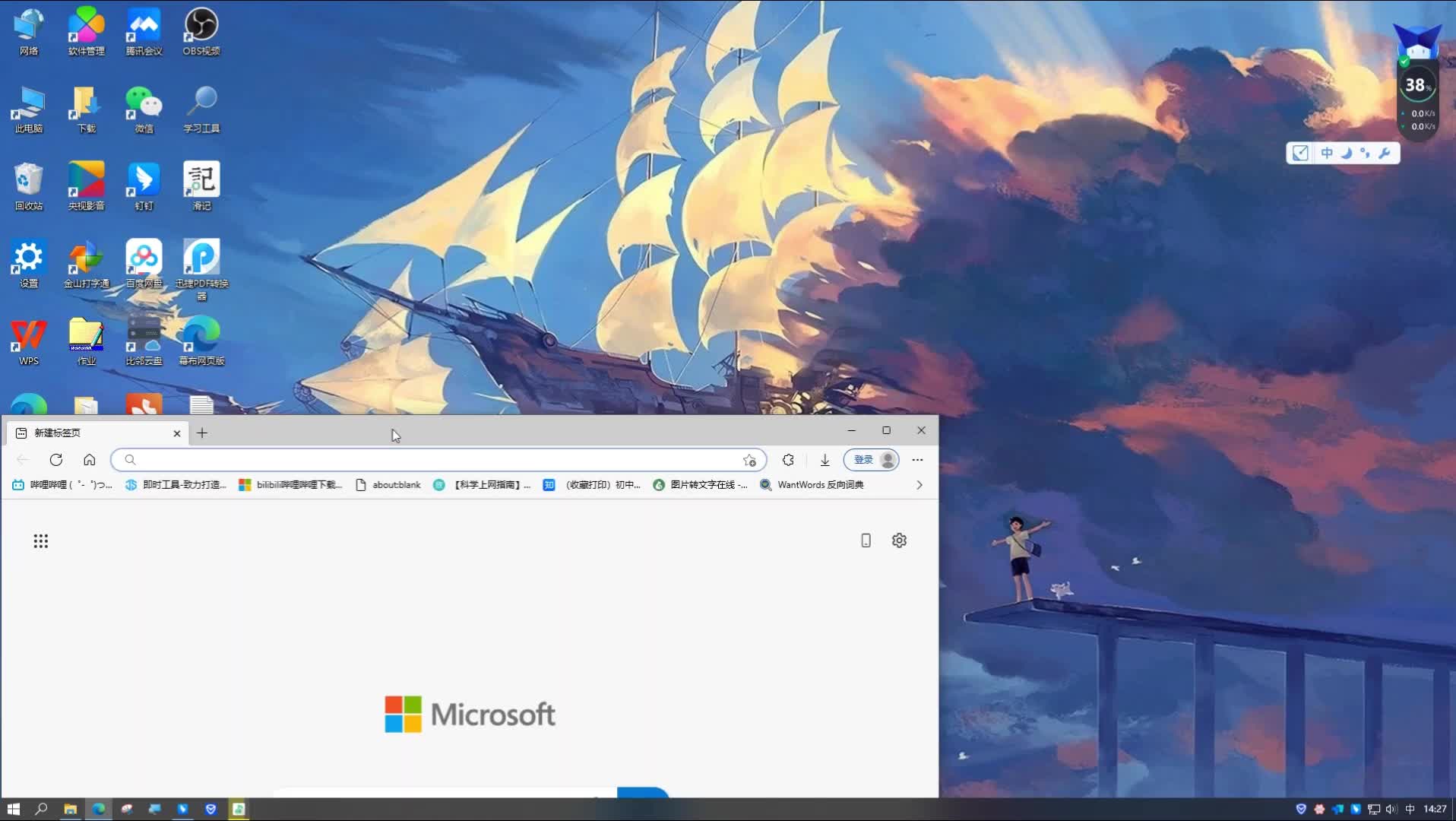Select the 学习工具 desktop icon
This screenshot has width=1456, height=821.
(x=201, y=109)
